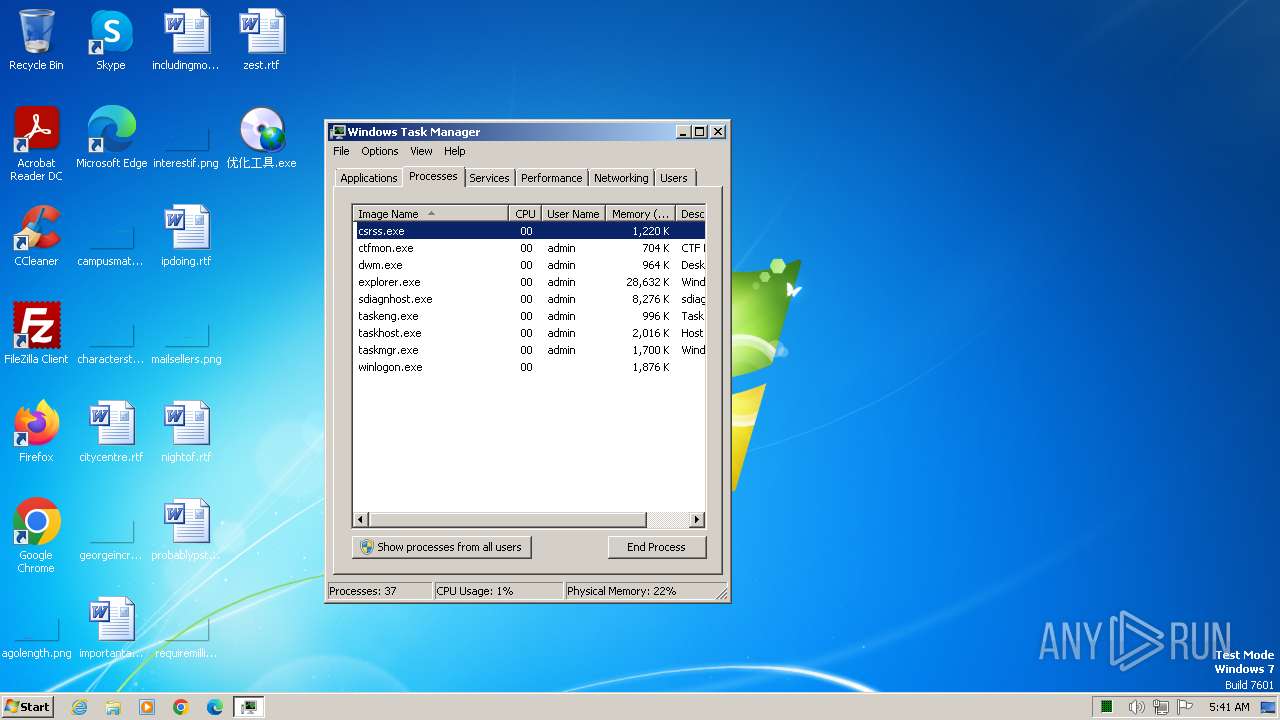Viewport: 1280px width, 720px height.
Task: Select the taskhost.exe process row
Action: (529, 333)
